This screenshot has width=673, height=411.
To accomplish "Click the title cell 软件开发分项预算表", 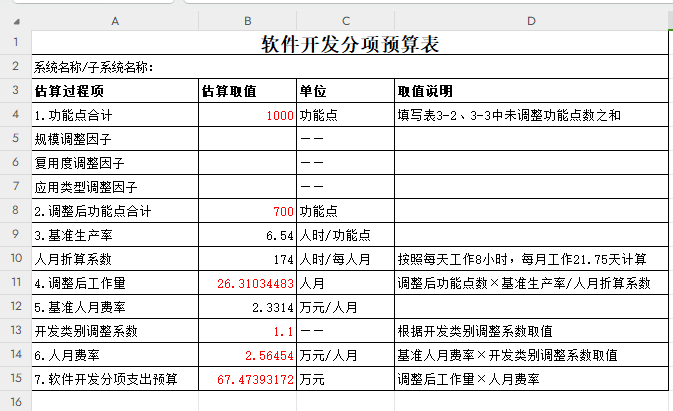I will [x=350, y=43].
